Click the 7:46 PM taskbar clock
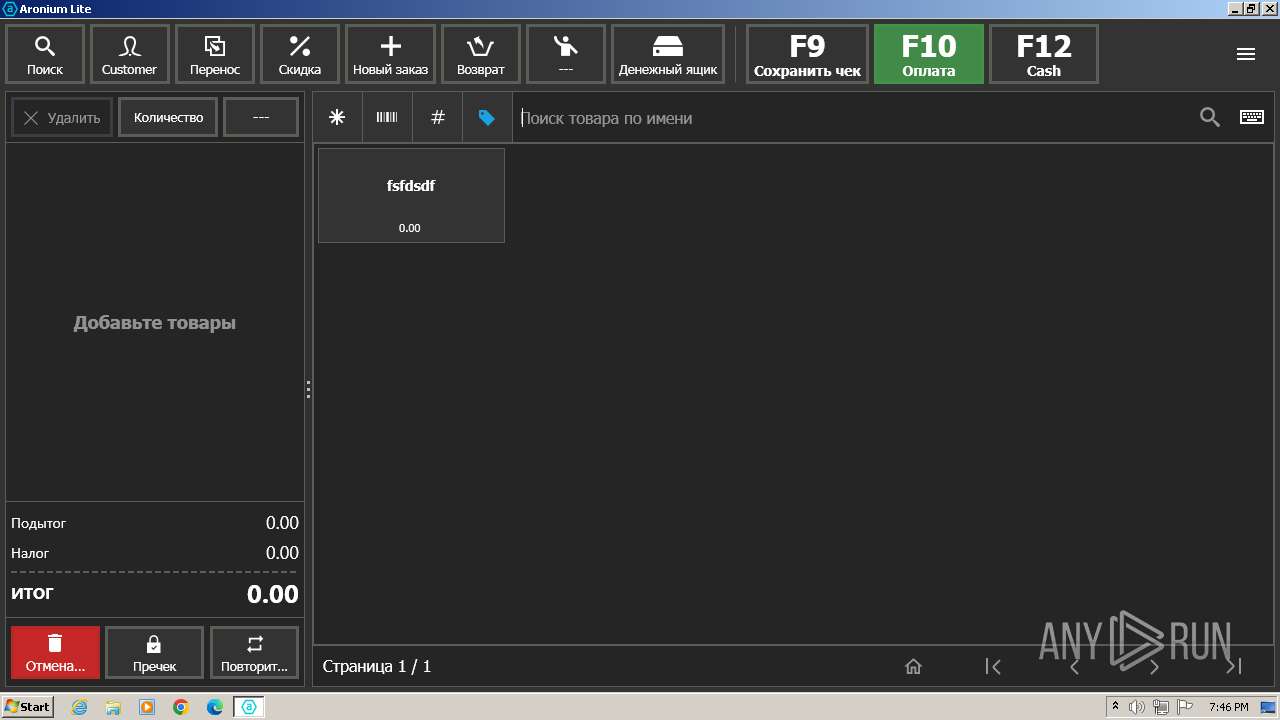 coord(1228,707)
